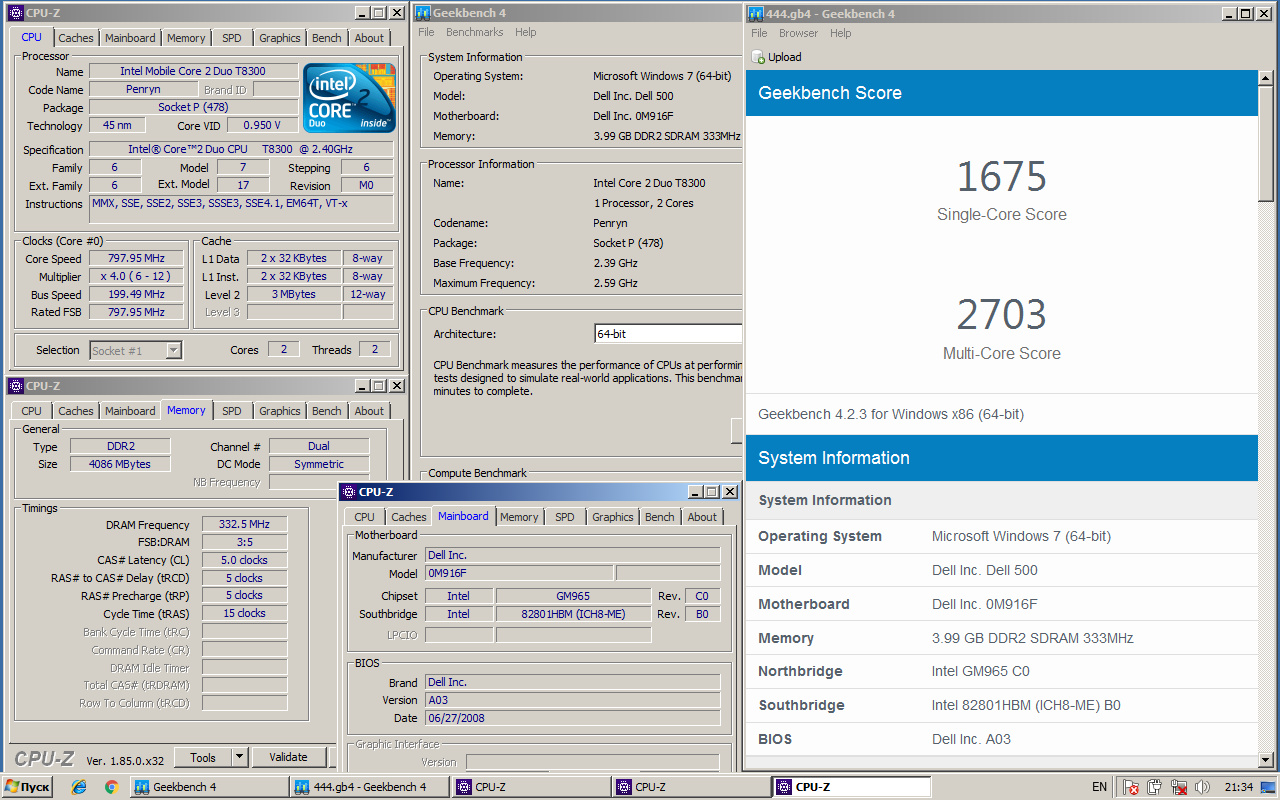
Task: Click the Southbridge field 82801HBM (ICH8-ME)
Action: tap(573, 614)
